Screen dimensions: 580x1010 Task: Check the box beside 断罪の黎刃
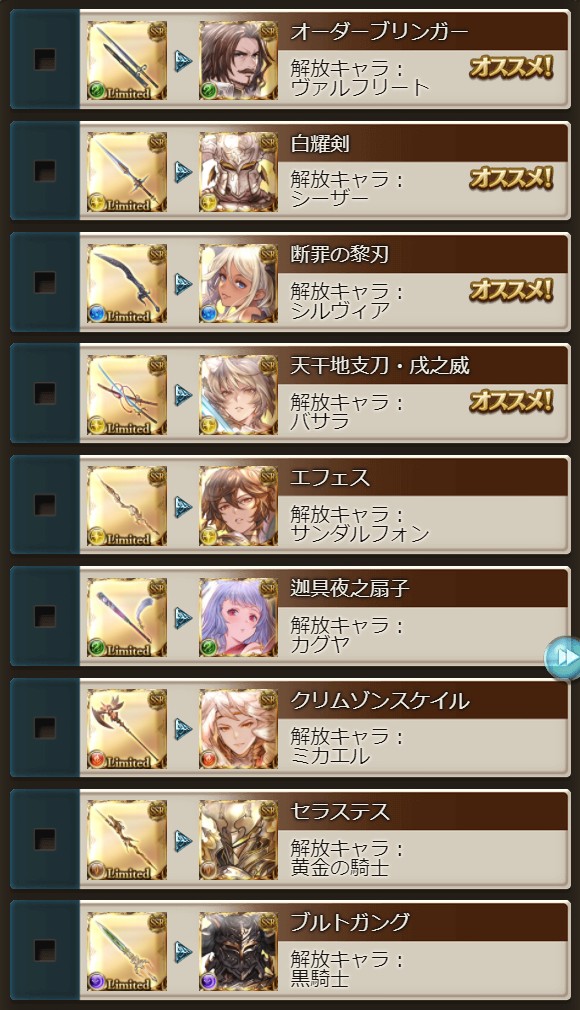point(44,283)
